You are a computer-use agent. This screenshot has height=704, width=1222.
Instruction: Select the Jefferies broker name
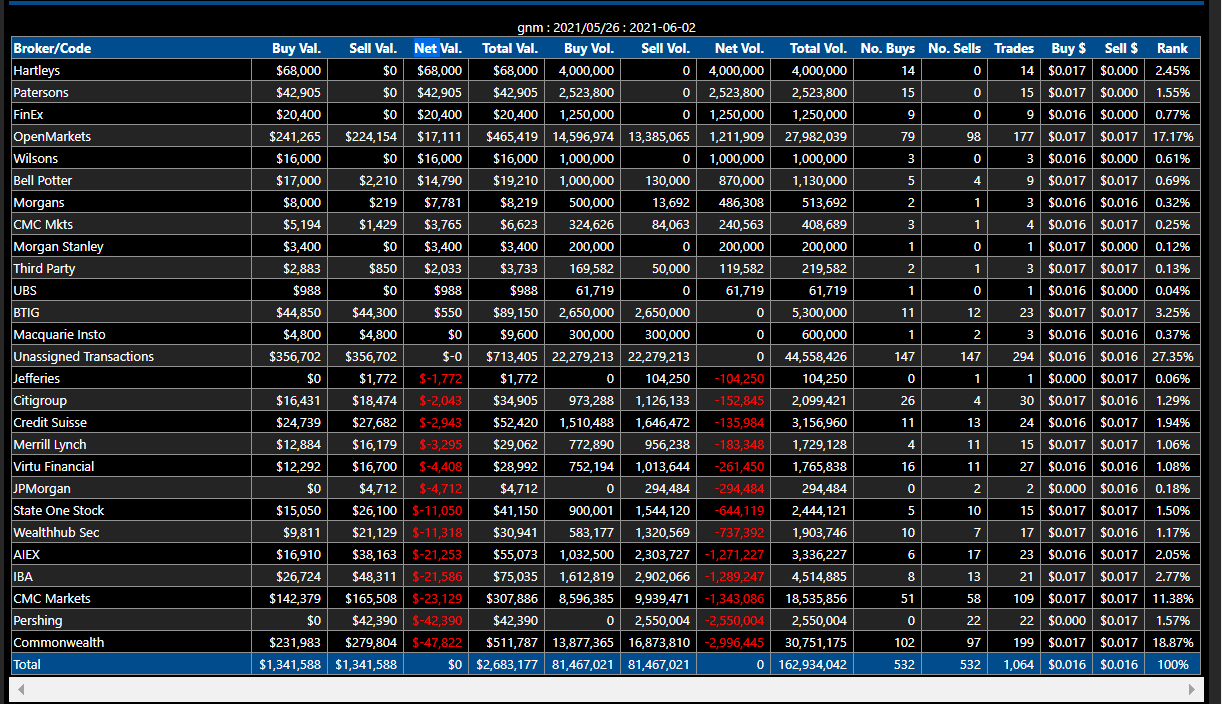coord(37,378)
